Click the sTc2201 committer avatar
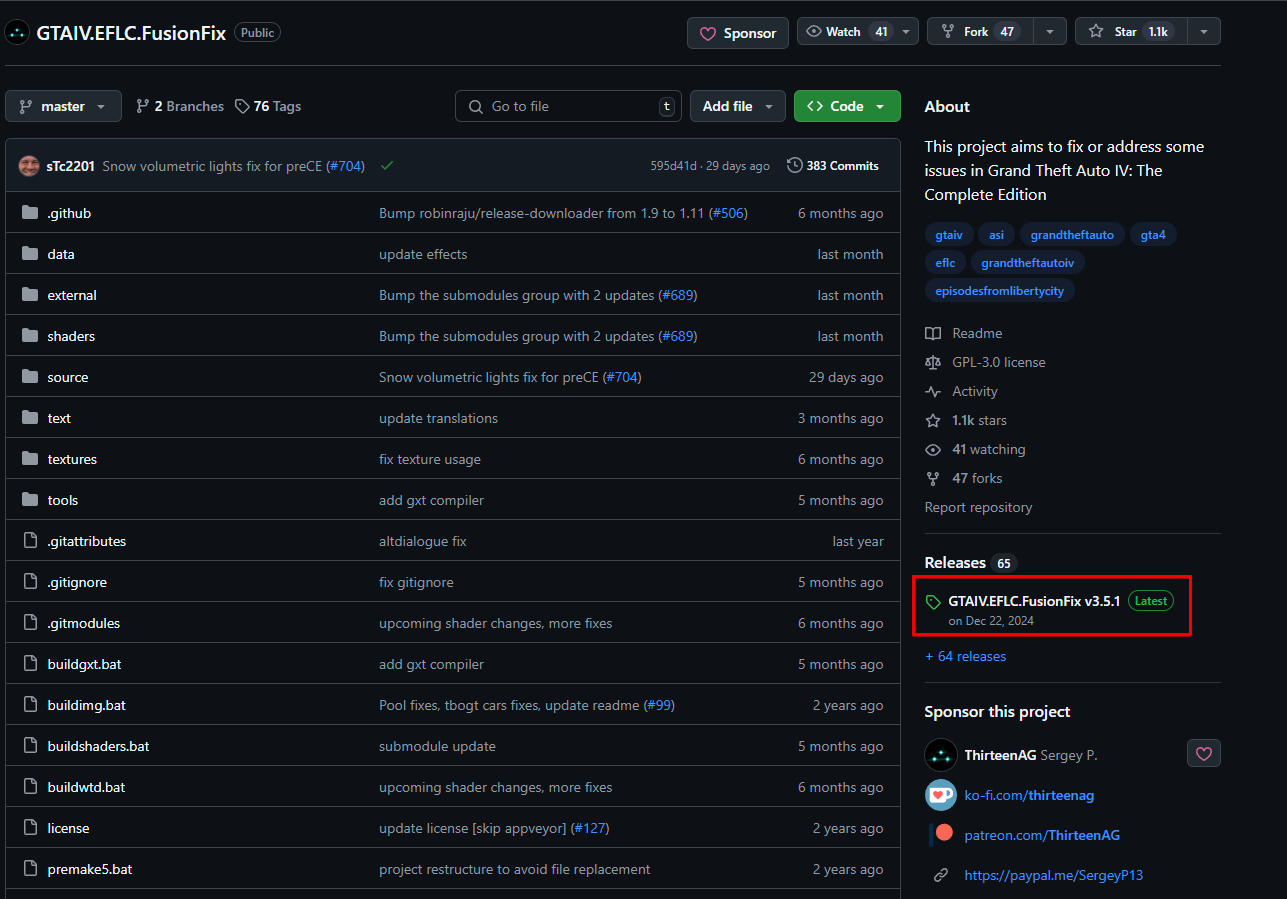The height and width of the screenshot is (899, 1287). click(x=29, y=166)
